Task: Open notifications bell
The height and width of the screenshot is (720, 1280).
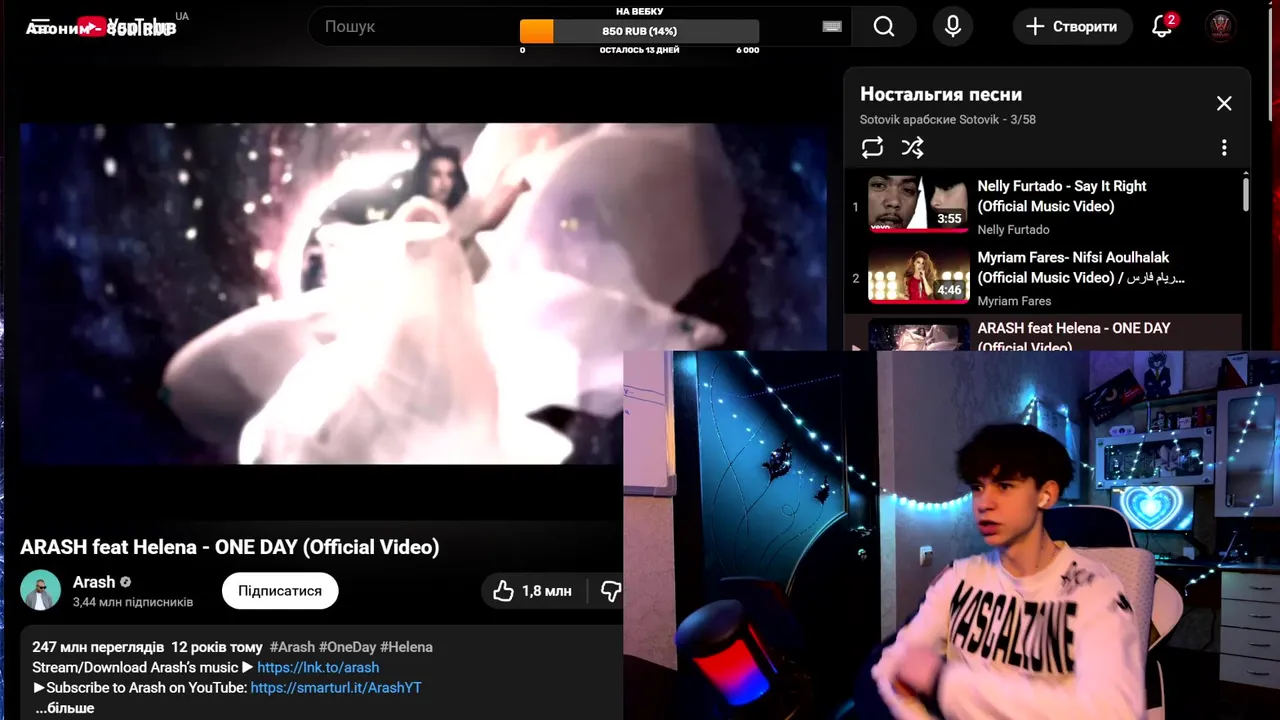Action: point(1162,27)
